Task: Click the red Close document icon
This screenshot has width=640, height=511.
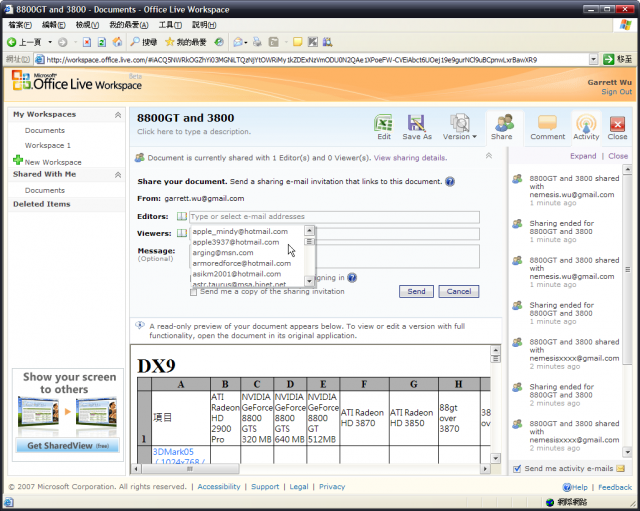Action: (617, 124)
